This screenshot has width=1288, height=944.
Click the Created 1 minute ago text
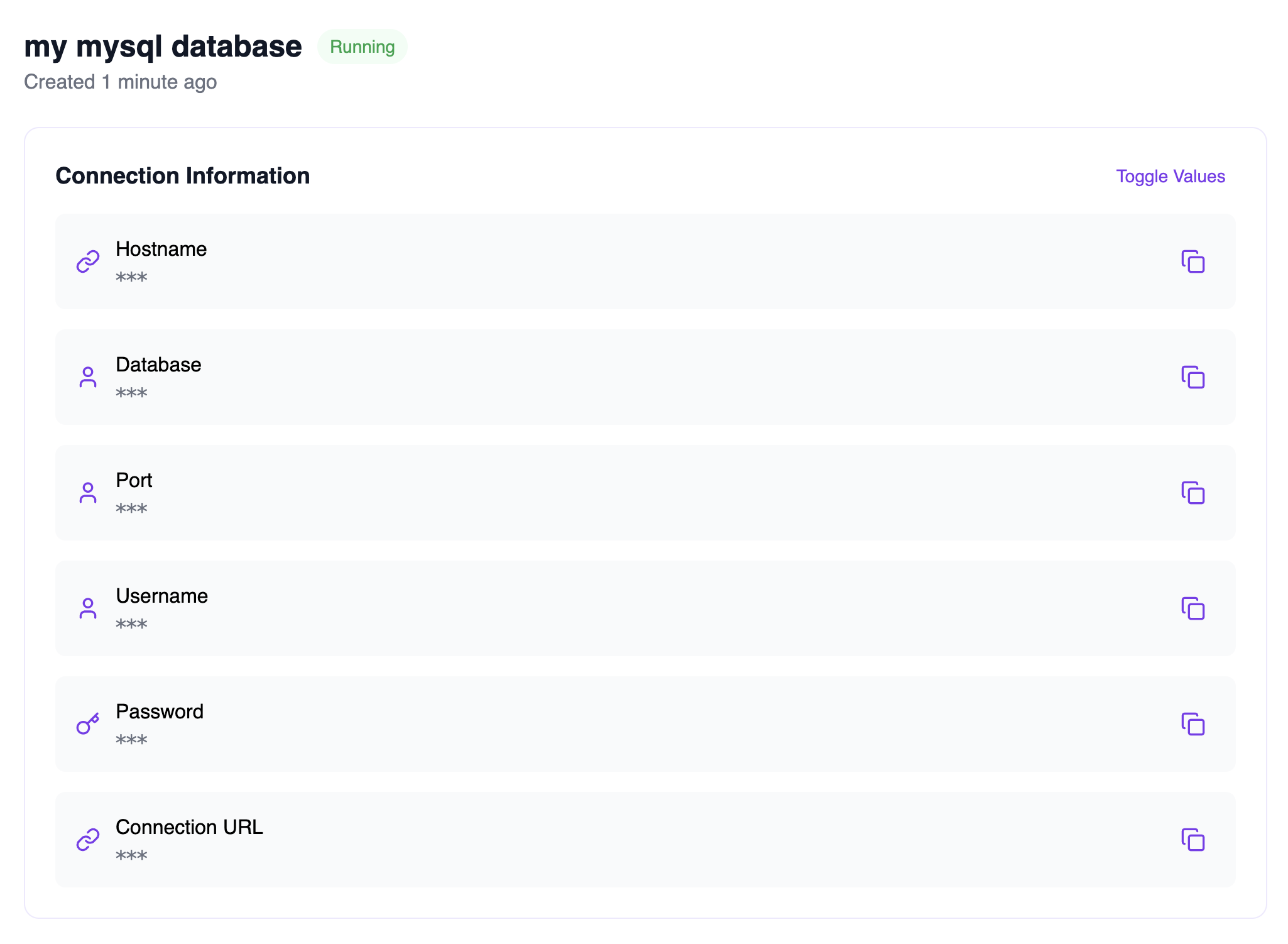(x=120, y=82)
